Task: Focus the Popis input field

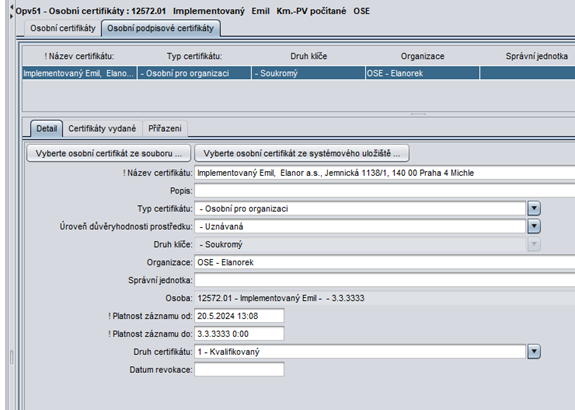Action: pos(385,191)
